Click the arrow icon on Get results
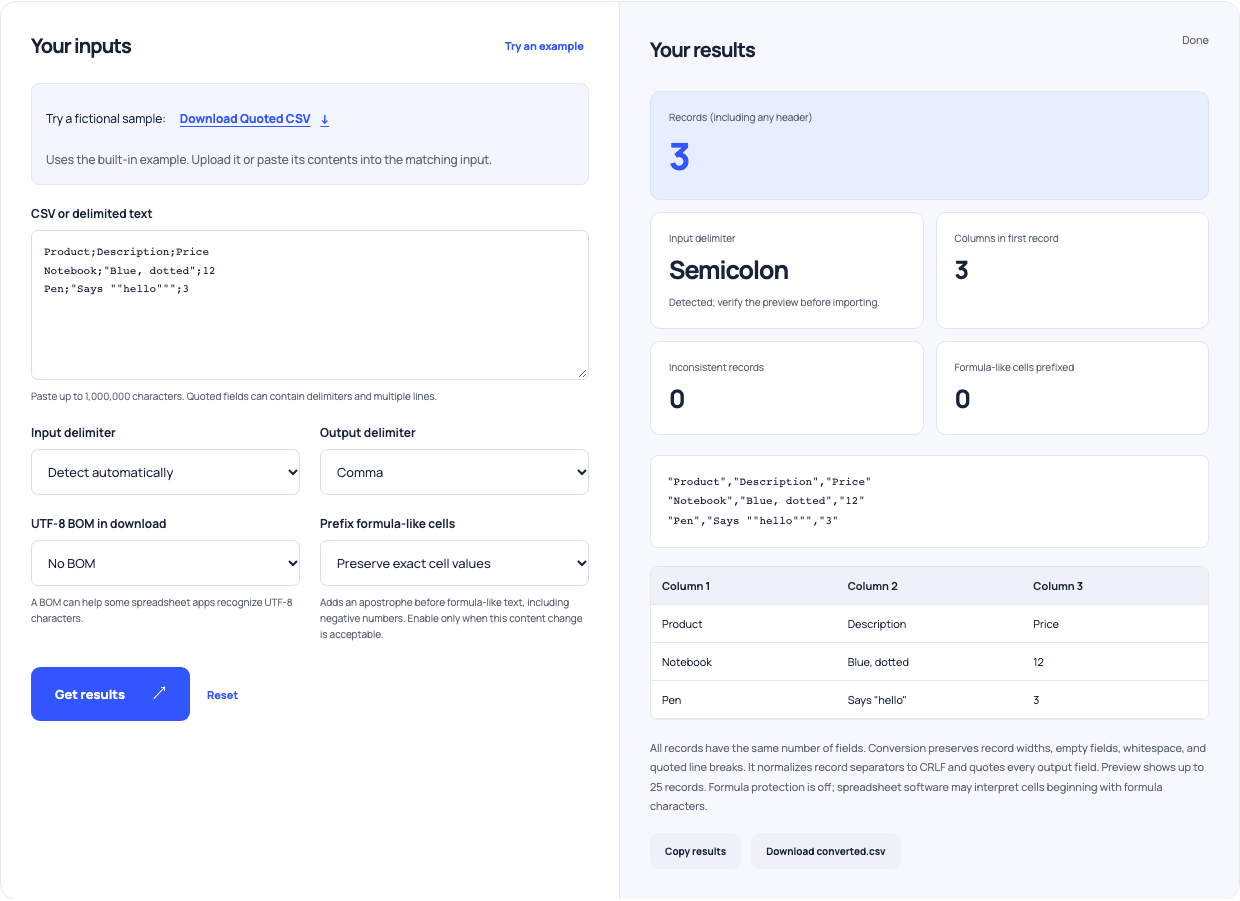Image resolution: width=1240 pixels, height=901 pixels. (x=159, y=693)
